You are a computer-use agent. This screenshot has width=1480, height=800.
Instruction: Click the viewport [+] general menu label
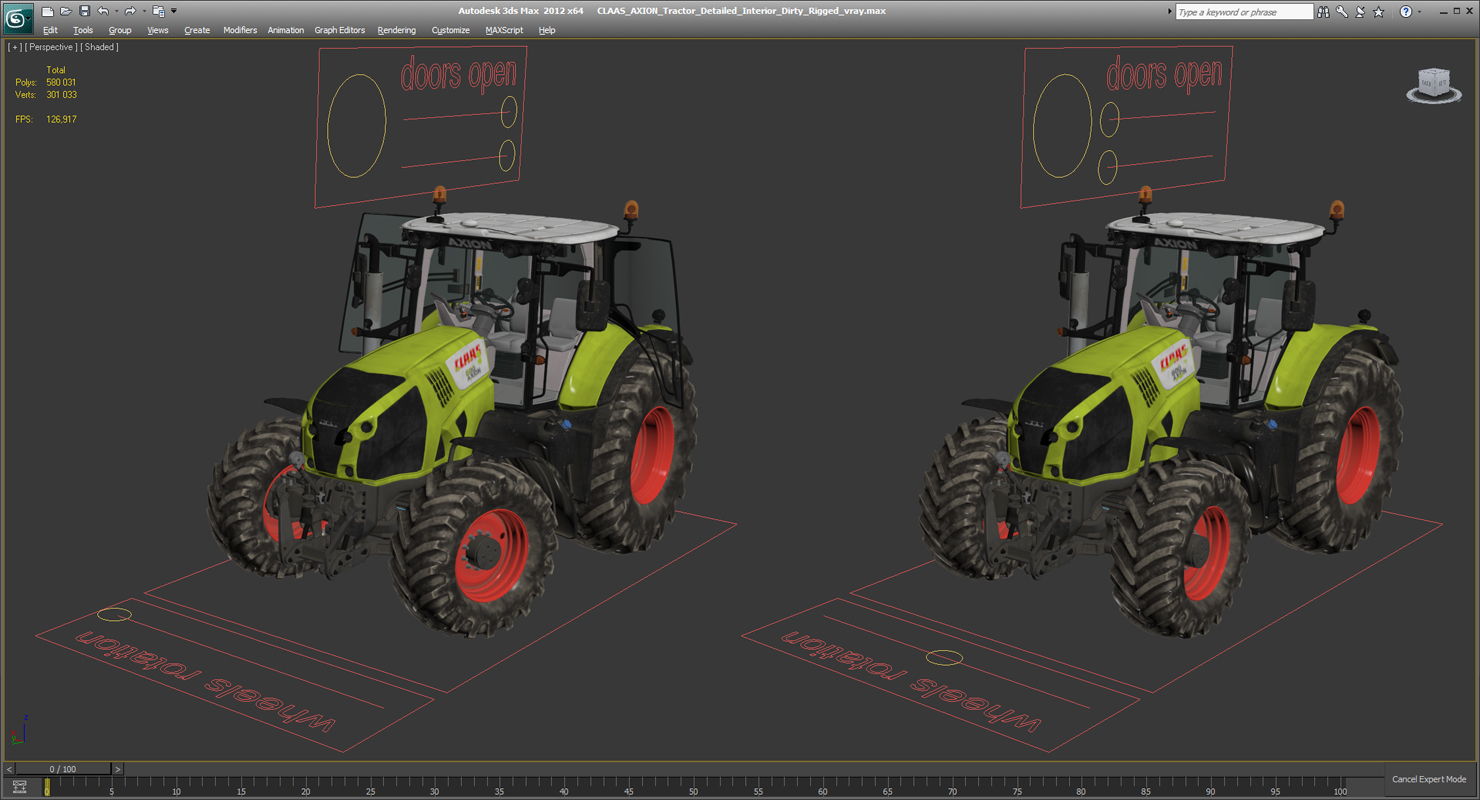(14, 47)
